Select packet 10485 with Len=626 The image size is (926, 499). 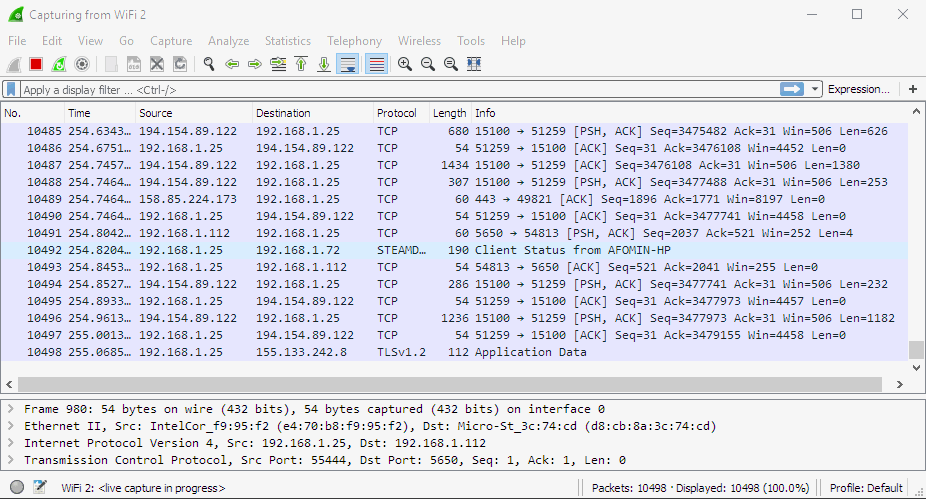coord(454,131)
